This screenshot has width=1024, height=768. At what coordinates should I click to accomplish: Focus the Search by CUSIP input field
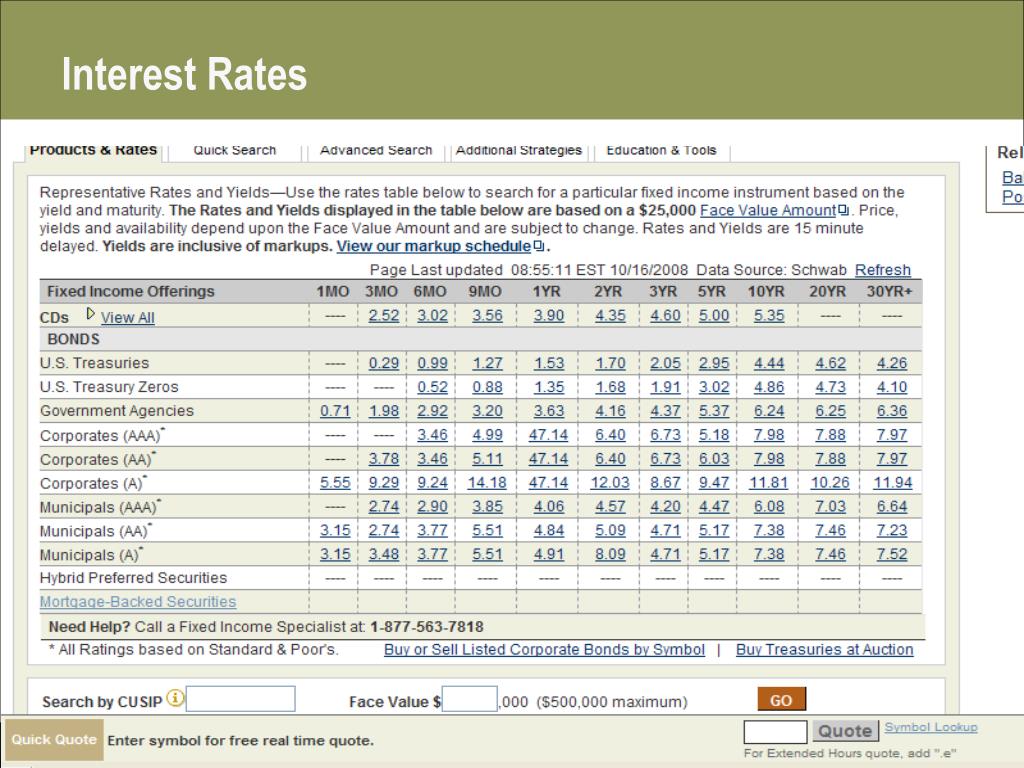tap(240, 699)
